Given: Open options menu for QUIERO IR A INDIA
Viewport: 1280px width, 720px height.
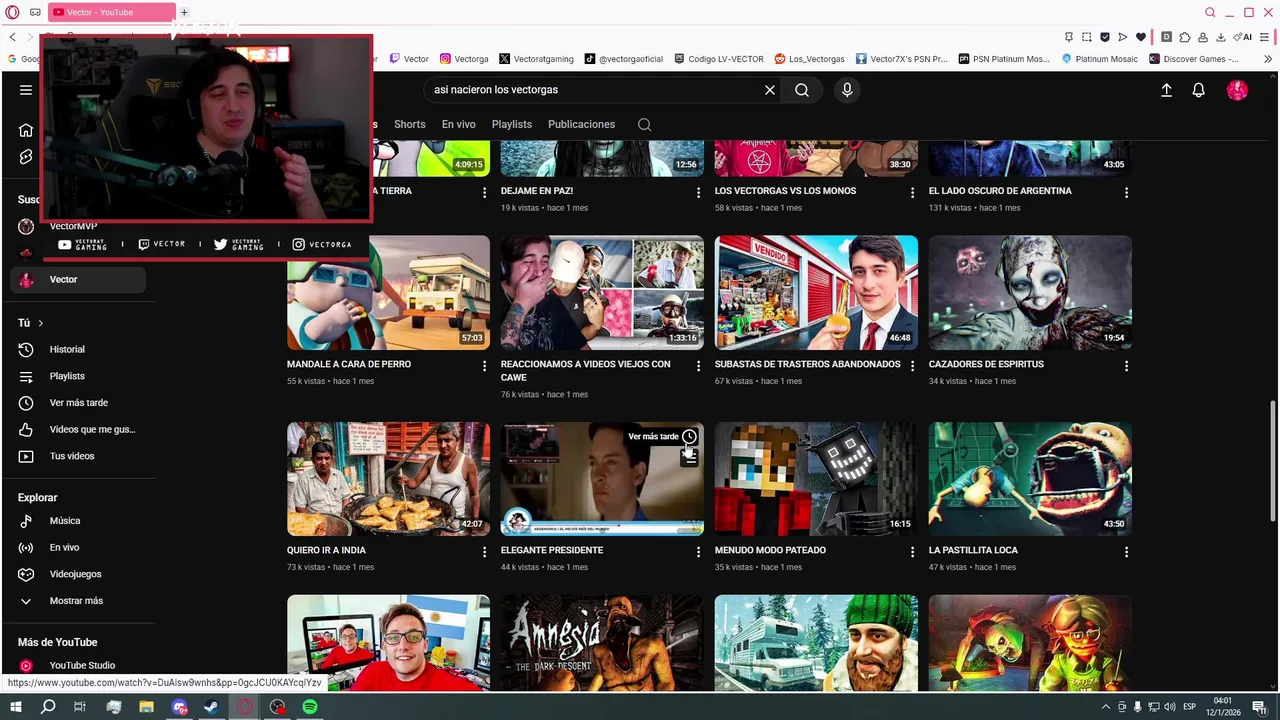Looking at the screenshot, I should [484, 552].
